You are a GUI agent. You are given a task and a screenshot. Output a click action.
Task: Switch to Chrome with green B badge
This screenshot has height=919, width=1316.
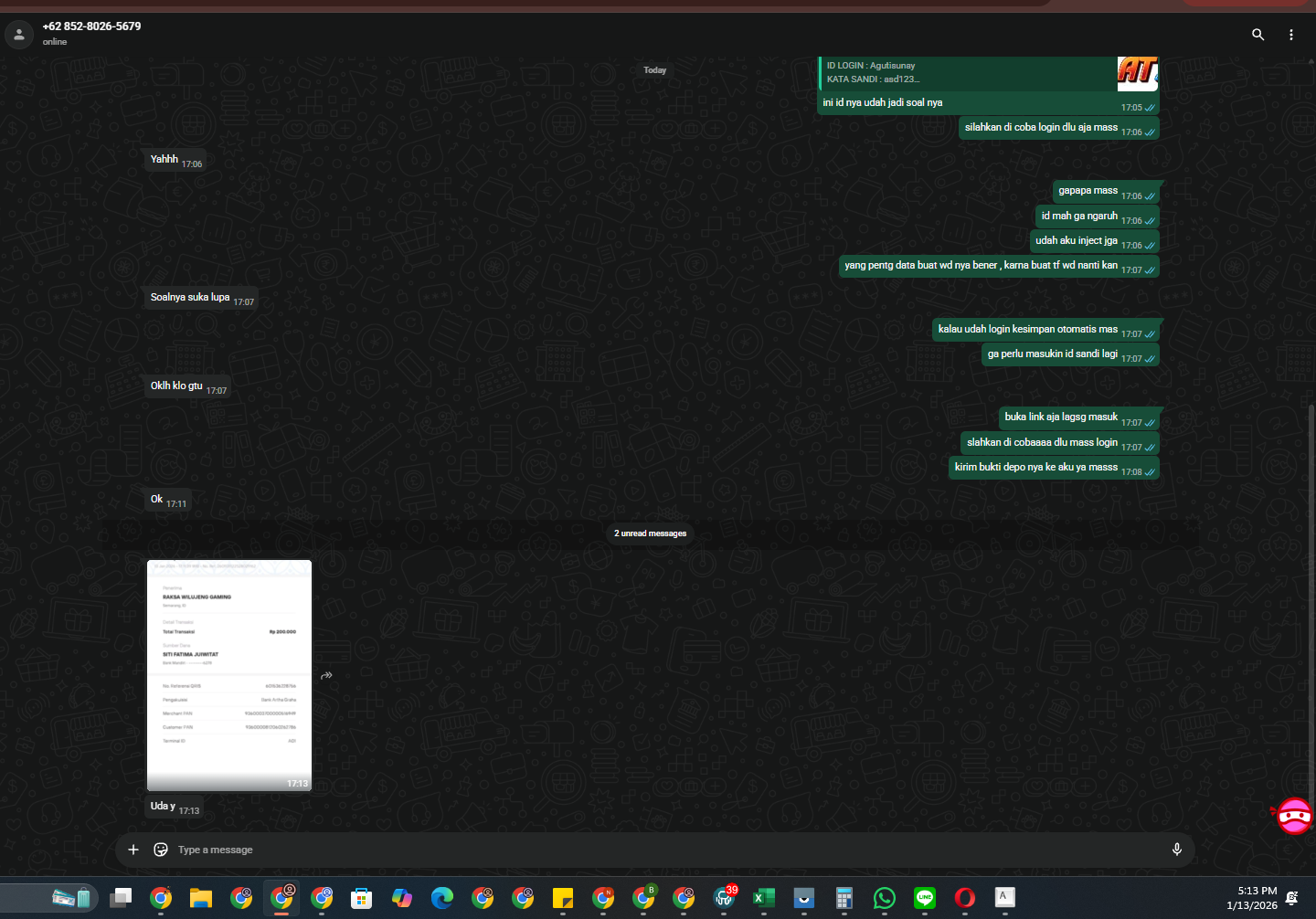tap(643, 898)
